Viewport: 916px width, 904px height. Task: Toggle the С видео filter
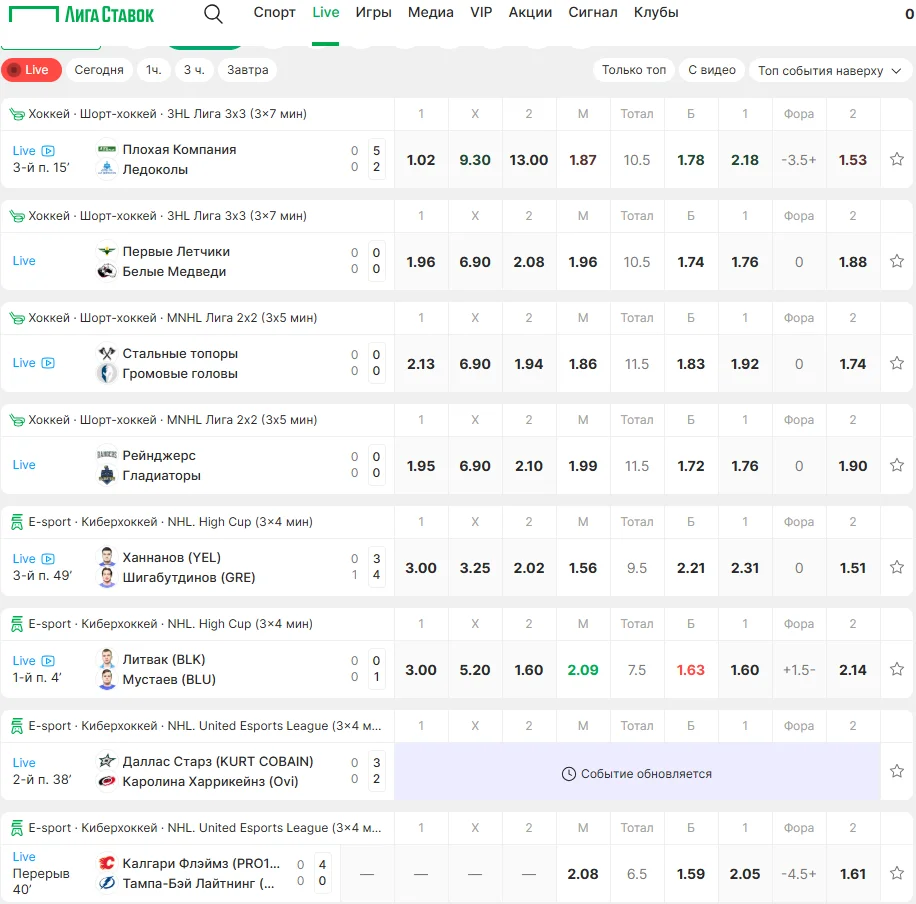[712, 70]
